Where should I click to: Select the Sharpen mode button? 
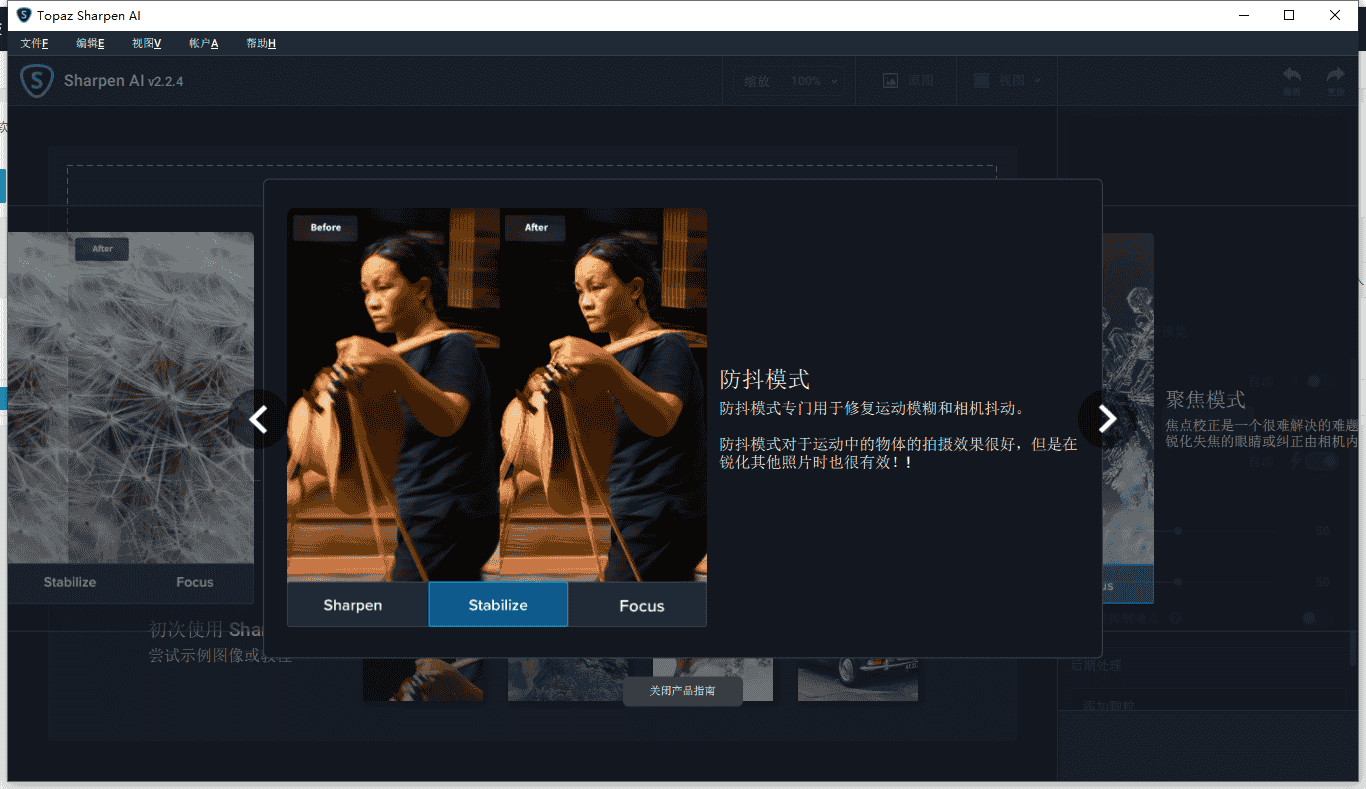353,605
